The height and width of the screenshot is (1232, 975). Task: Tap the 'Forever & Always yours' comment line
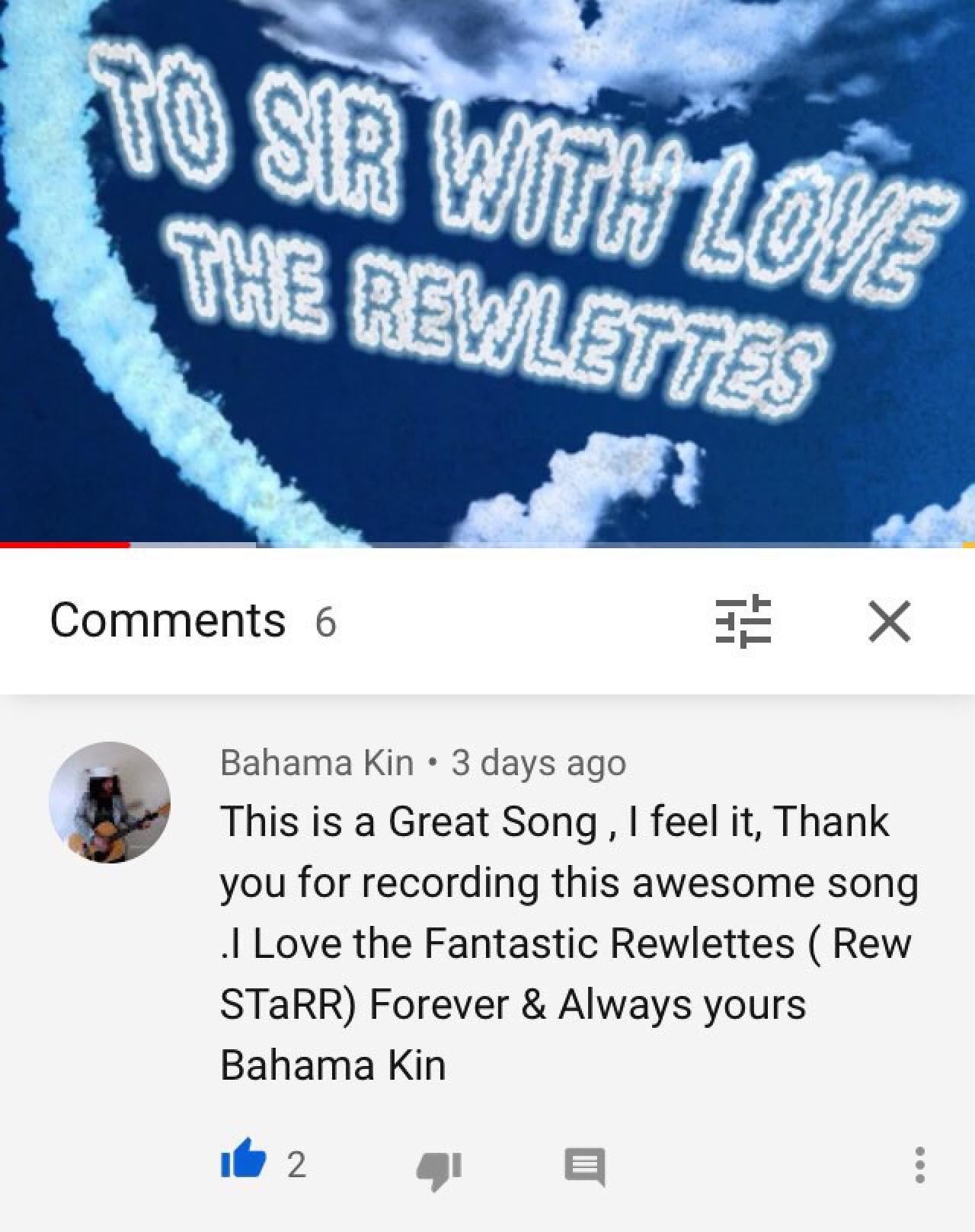click(587, 1004)
